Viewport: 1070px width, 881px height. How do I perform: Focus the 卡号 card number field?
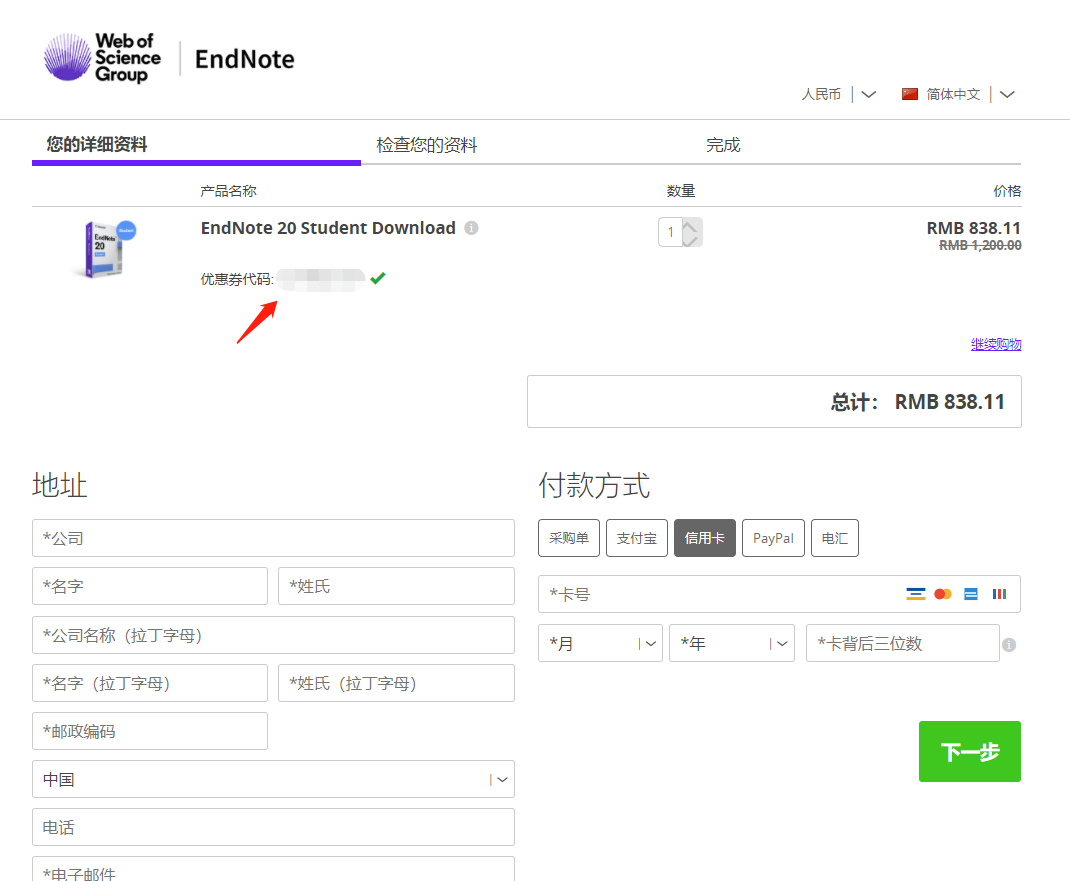coord(779,594)
